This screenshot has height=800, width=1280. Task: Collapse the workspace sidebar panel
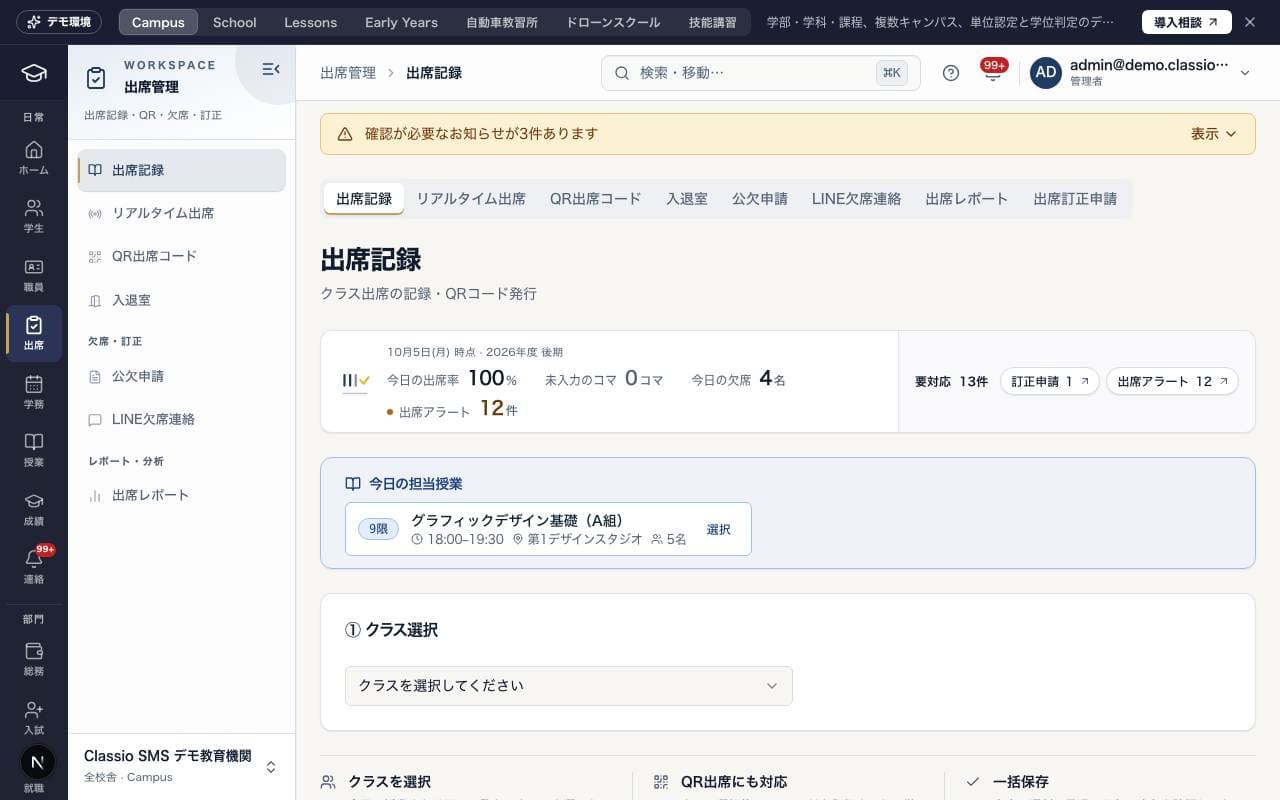(x=270, y=69)
